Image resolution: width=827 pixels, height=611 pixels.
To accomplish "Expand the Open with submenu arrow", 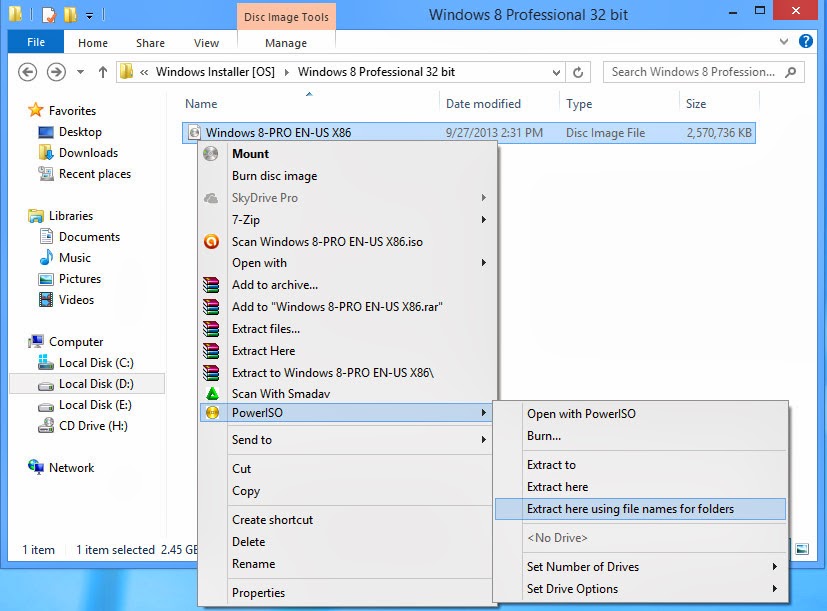I will coord(484,263).
